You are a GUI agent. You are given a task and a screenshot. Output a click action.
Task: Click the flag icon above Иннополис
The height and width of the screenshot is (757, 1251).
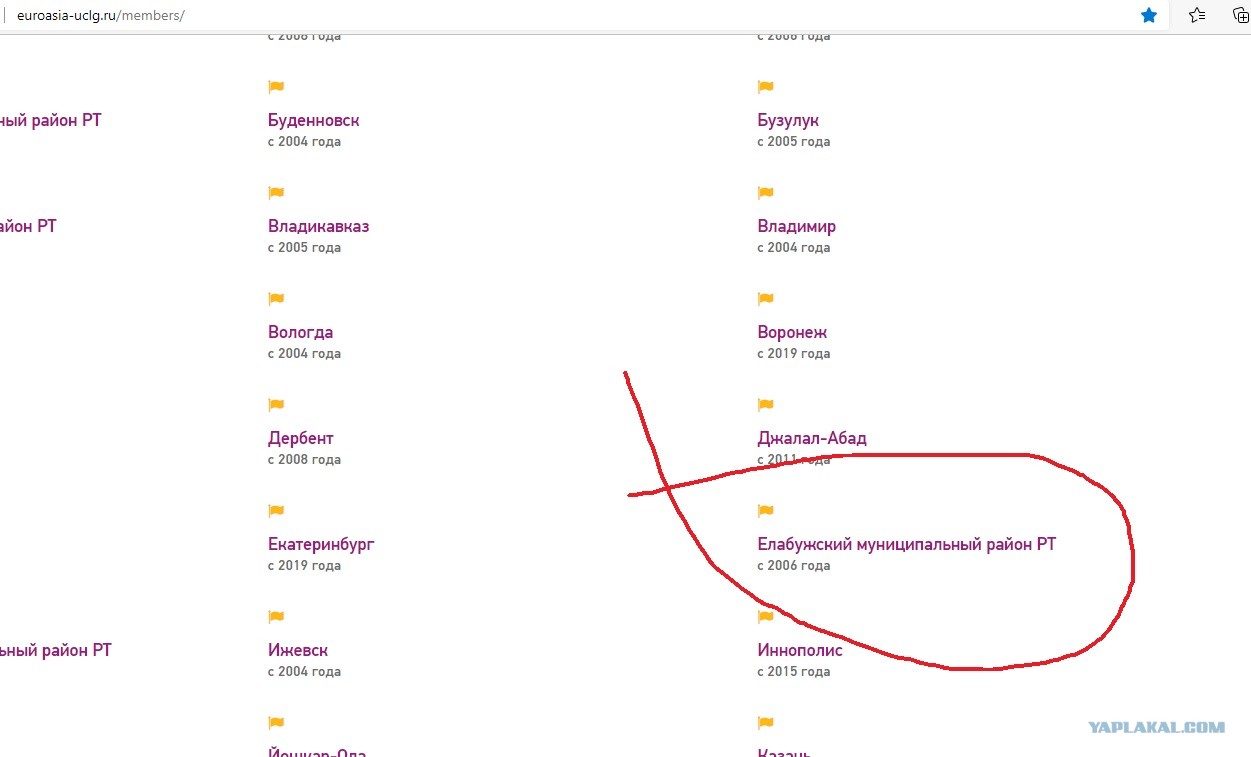point(766,617)
